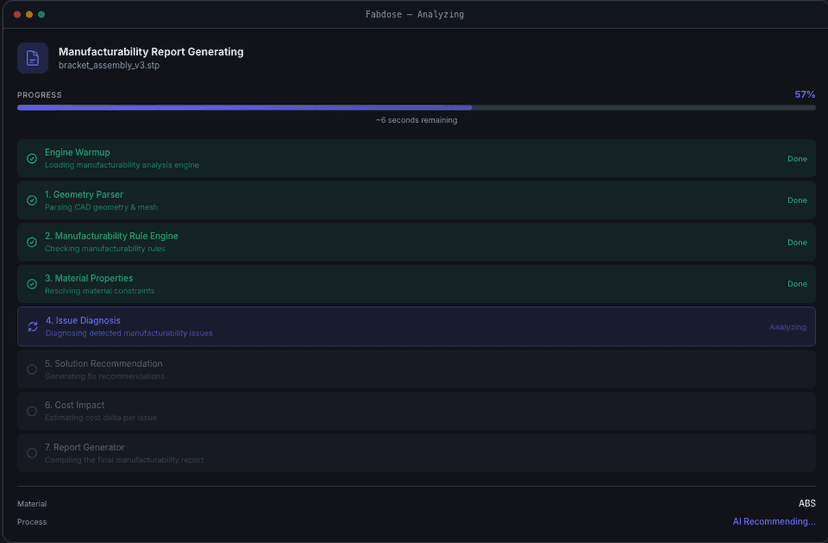828x543 pixels.
Task: Click 'Checking manufacturability rules' description
Action: tap(105, 249)
